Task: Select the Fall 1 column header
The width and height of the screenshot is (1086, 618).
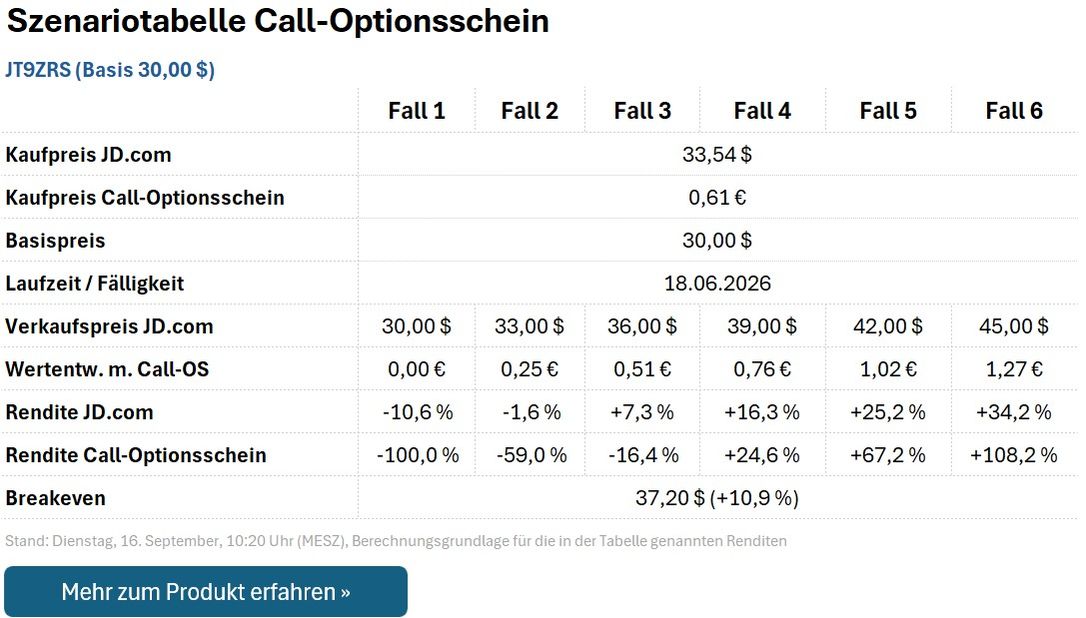Action: click(x=416, y=111)
